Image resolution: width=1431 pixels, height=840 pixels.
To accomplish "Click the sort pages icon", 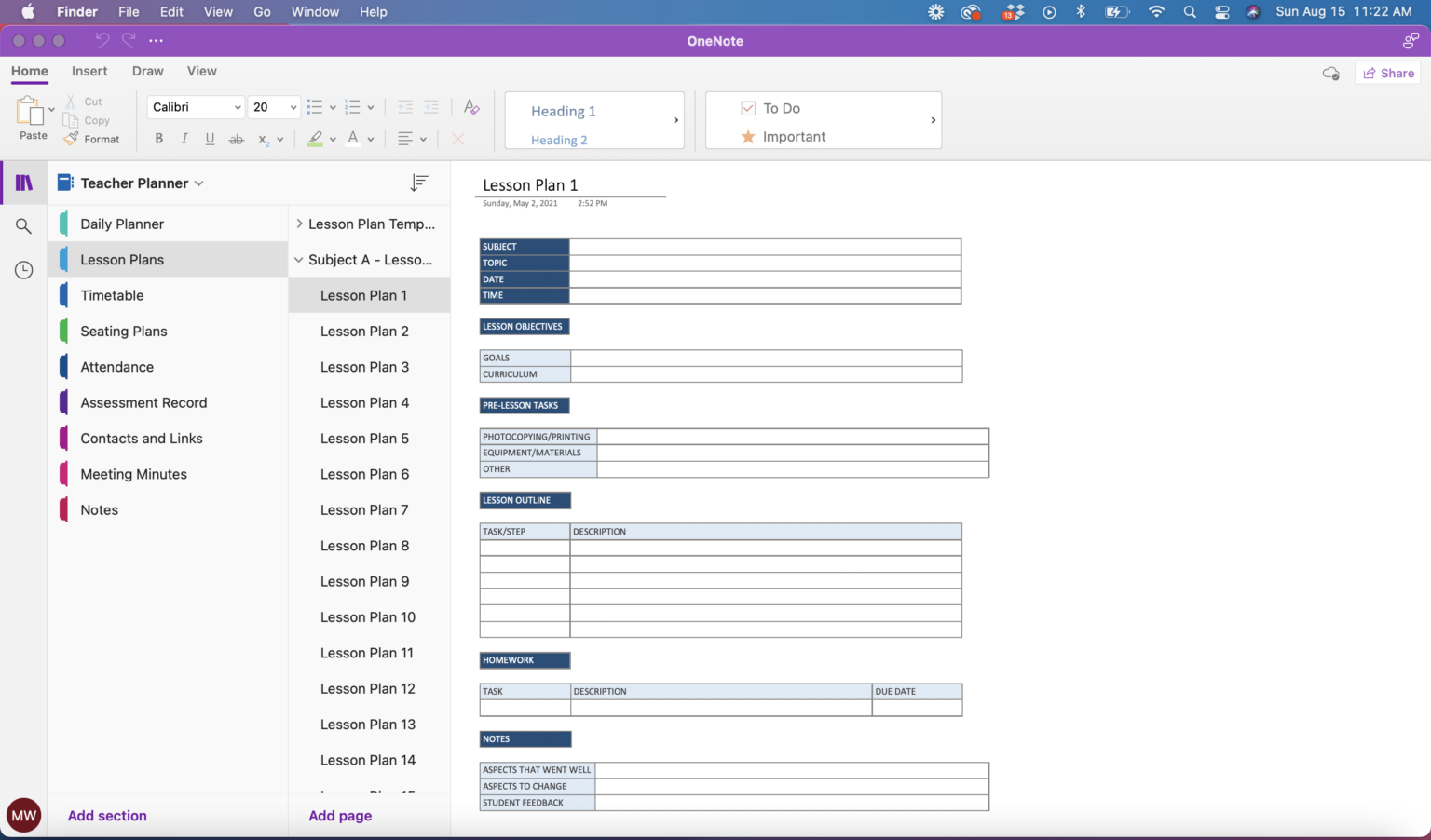I will tap(419, 183).
